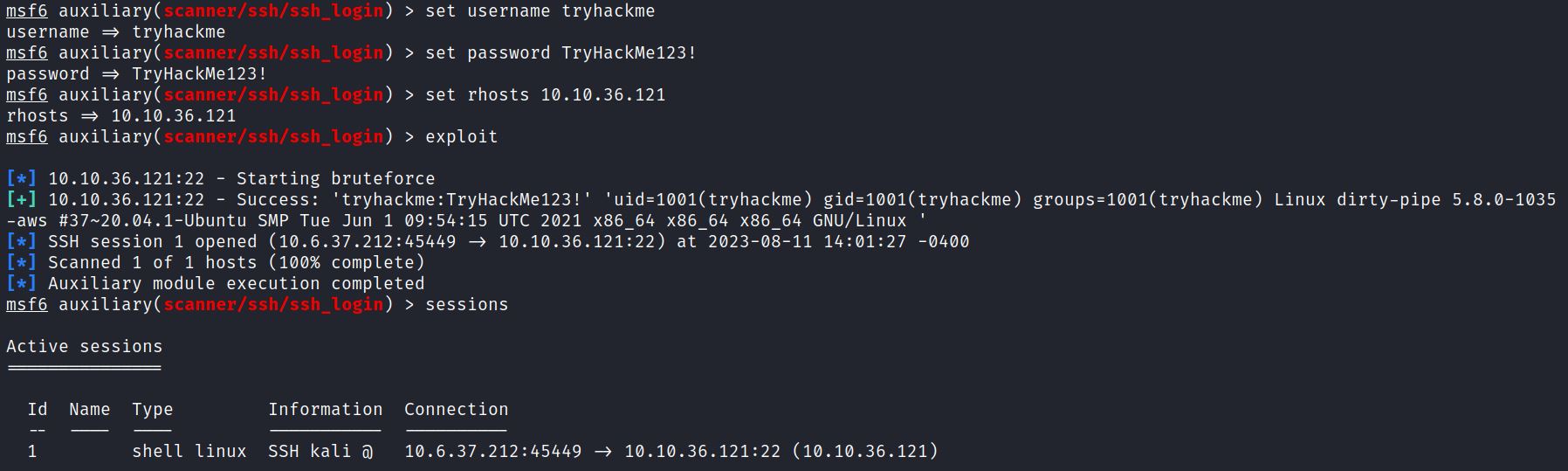Click the 'Id' column header
The image size is (1568, 471).
pos(38,410)
